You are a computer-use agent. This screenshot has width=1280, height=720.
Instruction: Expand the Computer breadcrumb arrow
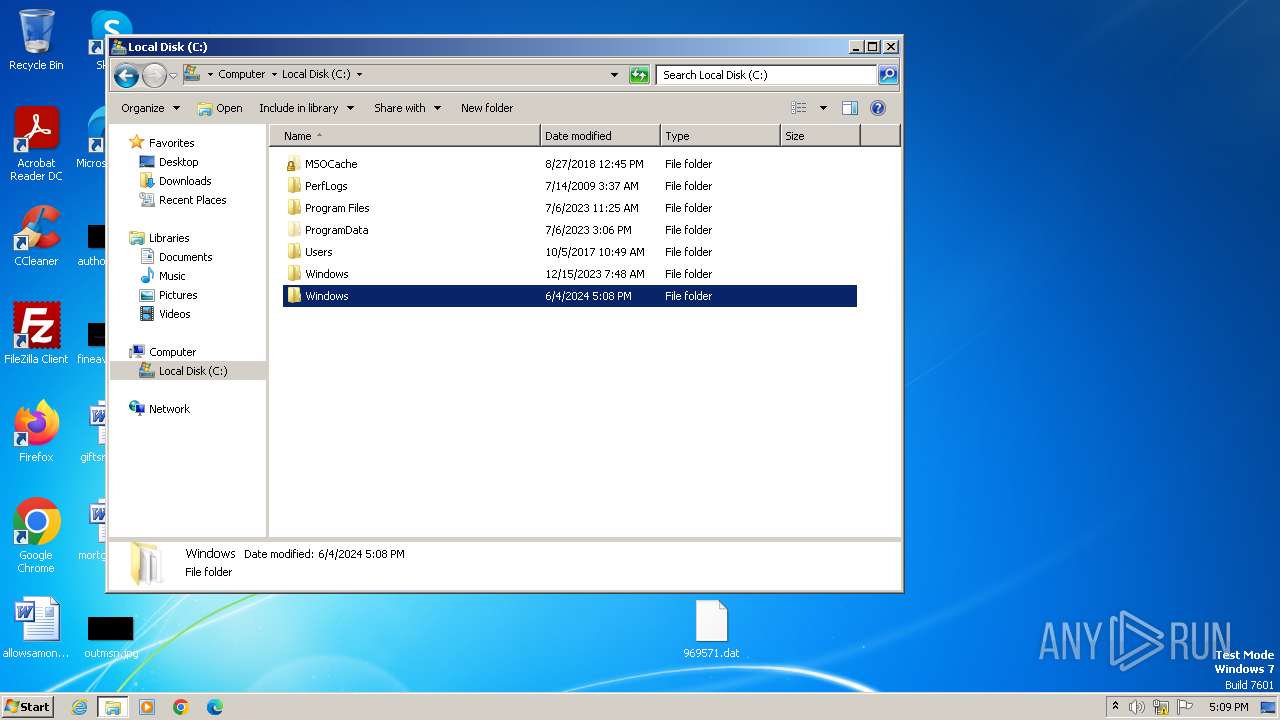(274, 75)
